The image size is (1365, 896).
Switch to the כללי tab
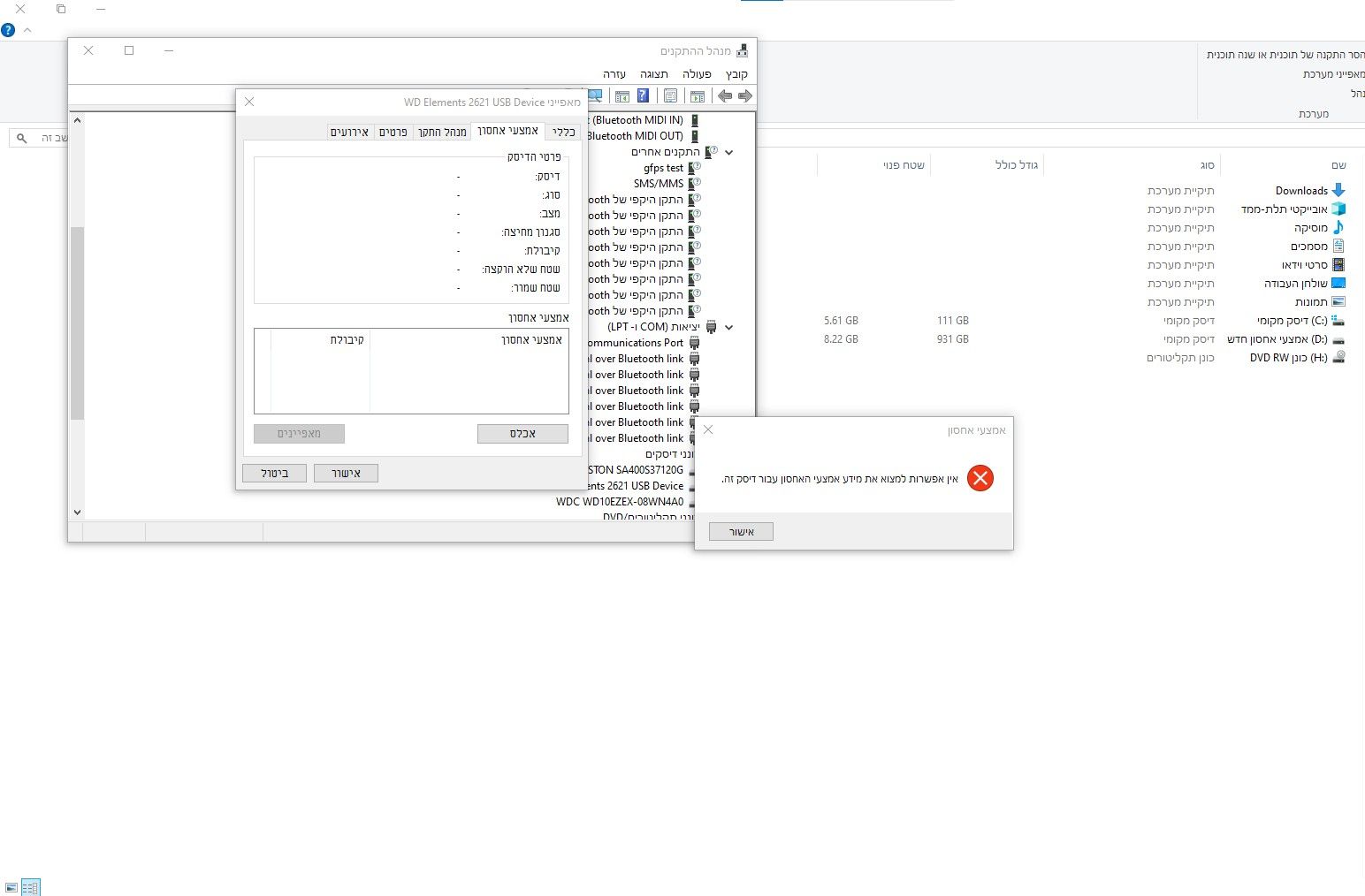[x=563, y=132]
